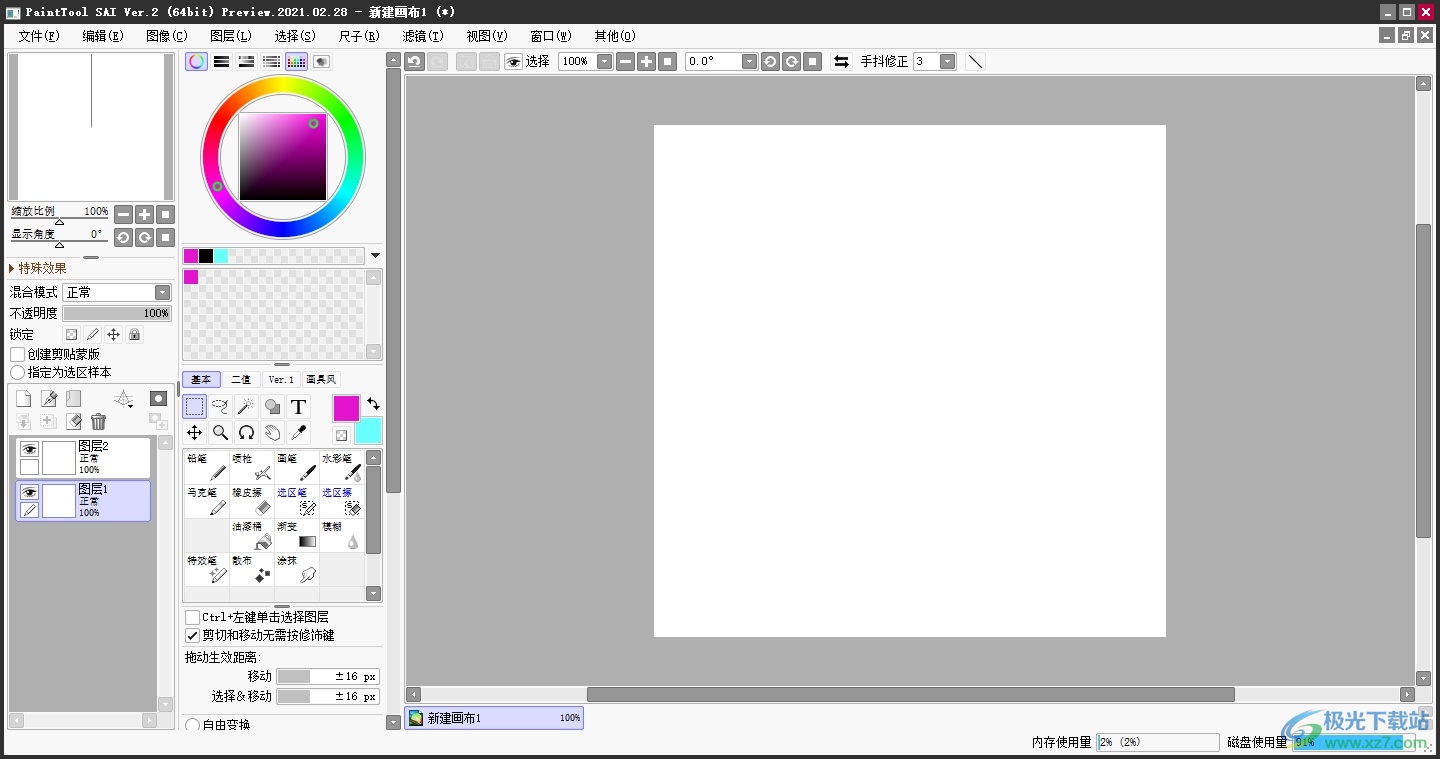Select the rotate view tool
1440x759 pixels.
coord(246,432)
